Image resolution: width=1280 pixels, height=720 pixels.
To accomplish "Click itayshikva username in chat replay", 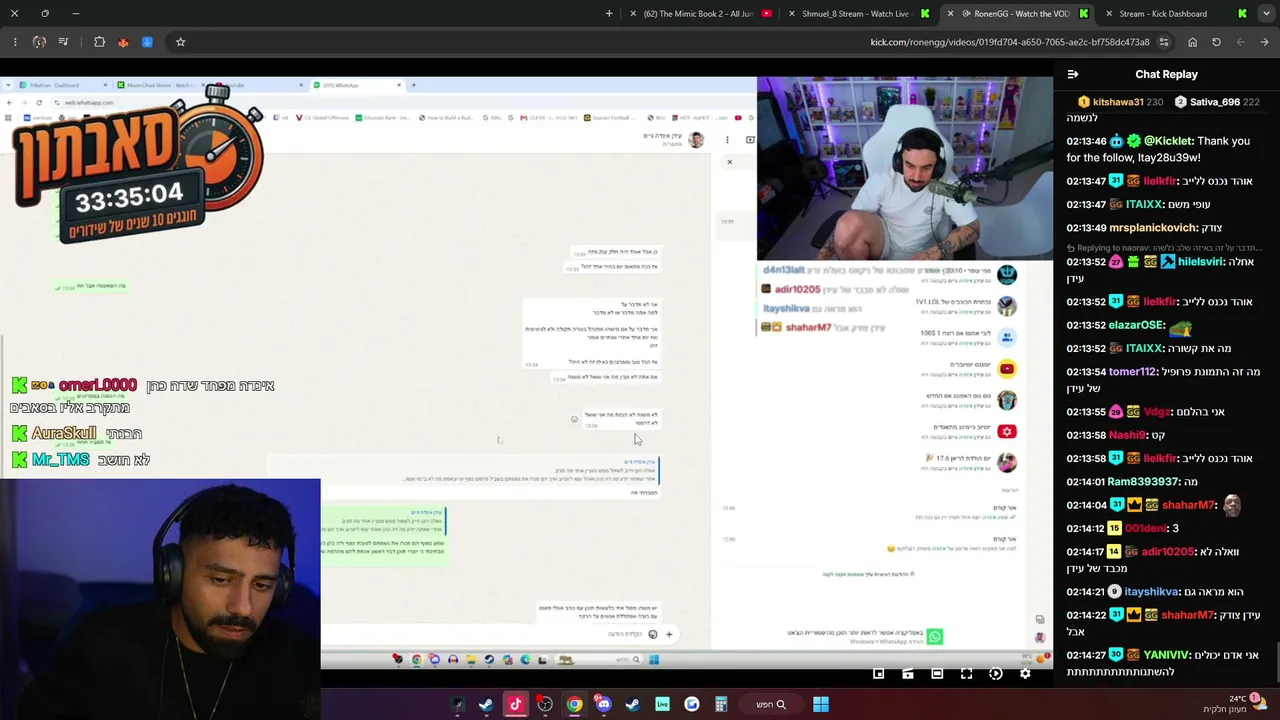I will pos(1152,592).
